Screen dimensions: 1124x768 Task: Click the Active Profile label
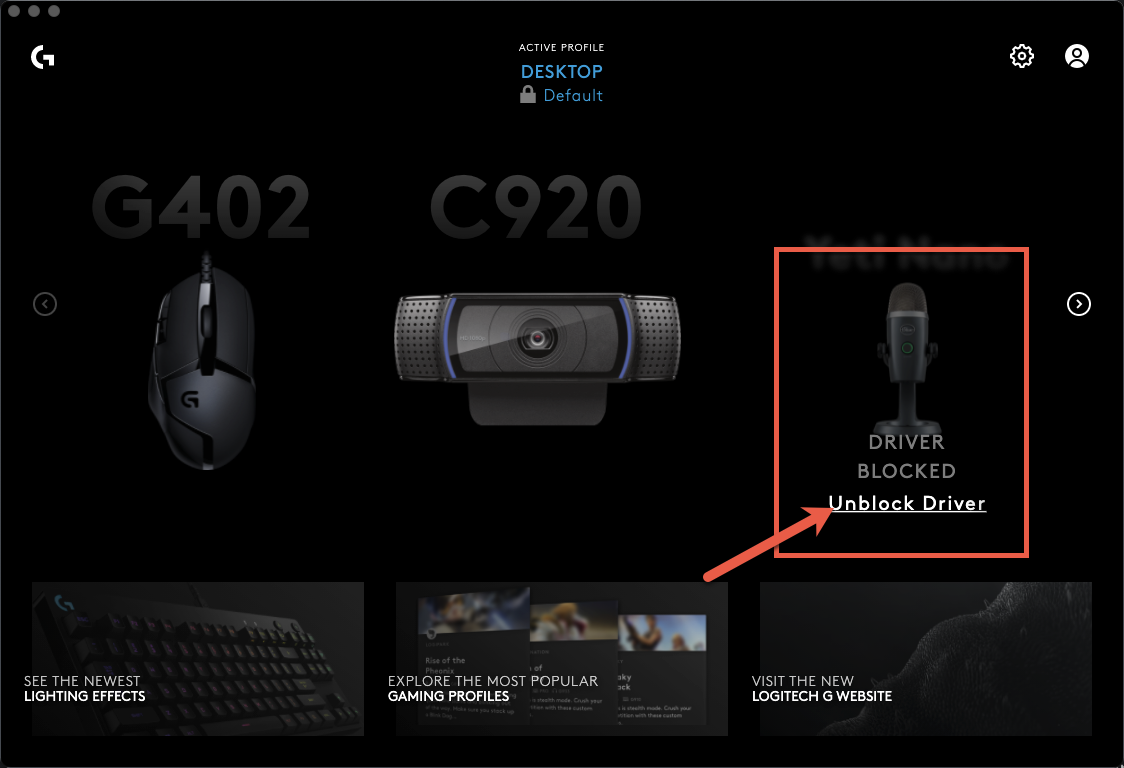click(x=561, y=47)
